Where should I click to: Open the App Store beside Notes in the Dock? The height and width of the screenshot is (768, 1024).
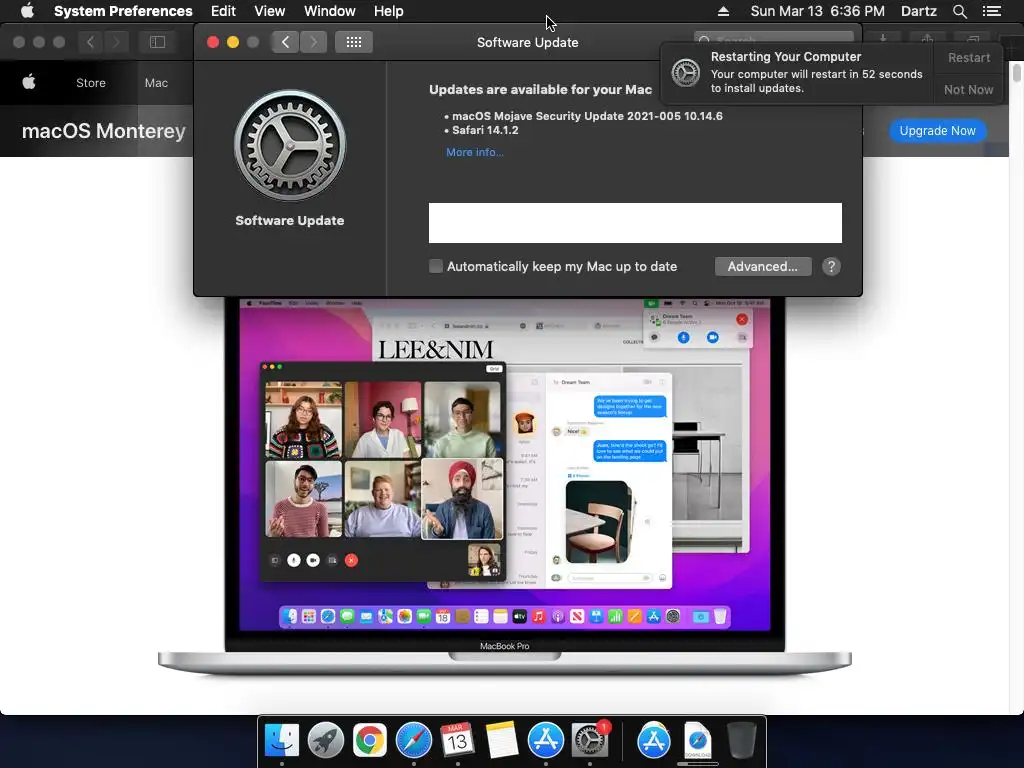[545, 741]
